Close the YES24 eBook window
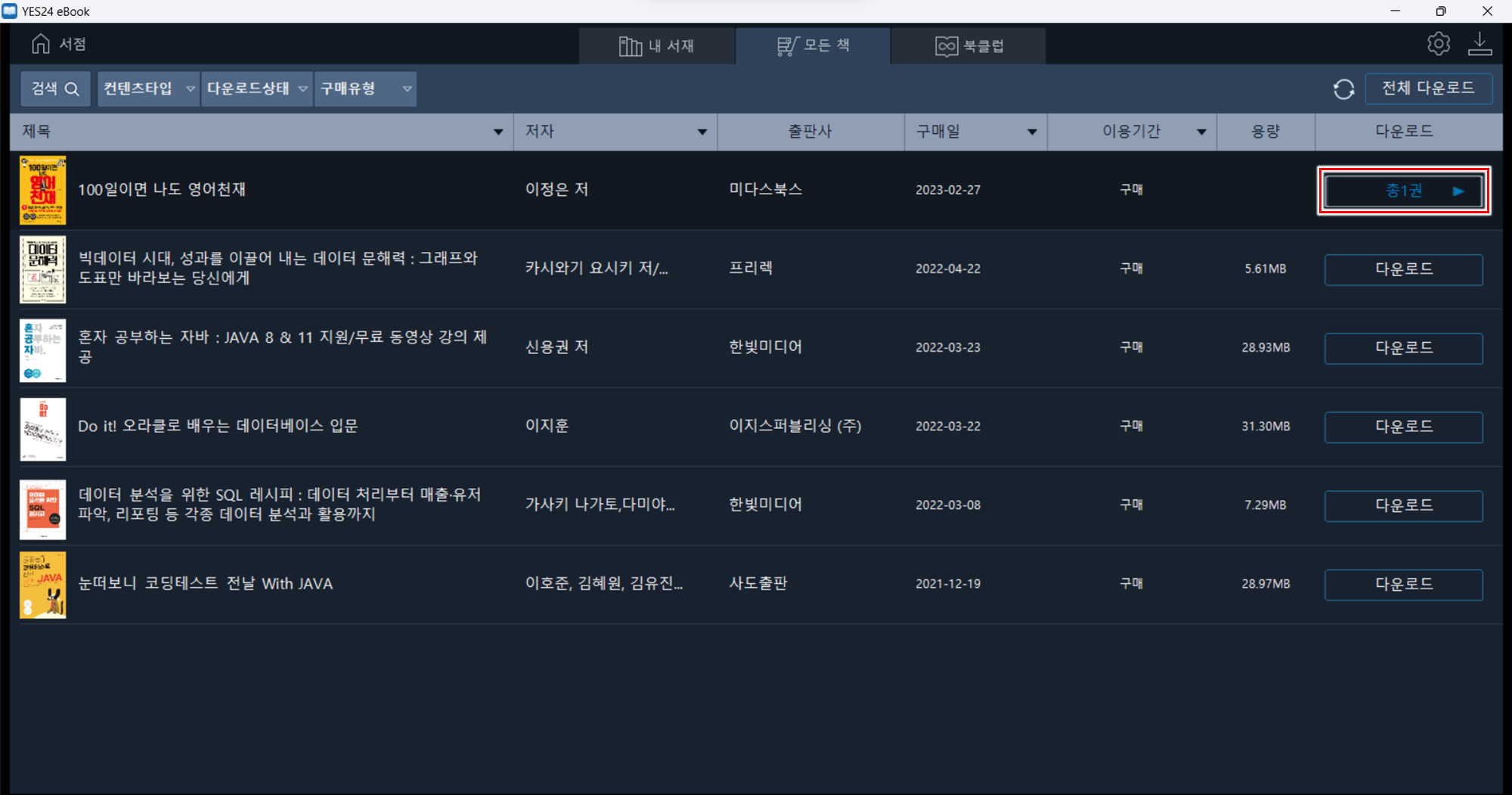Image resolution: width=1512 pixels, height=795 pixels. (x=1487, y=11)
